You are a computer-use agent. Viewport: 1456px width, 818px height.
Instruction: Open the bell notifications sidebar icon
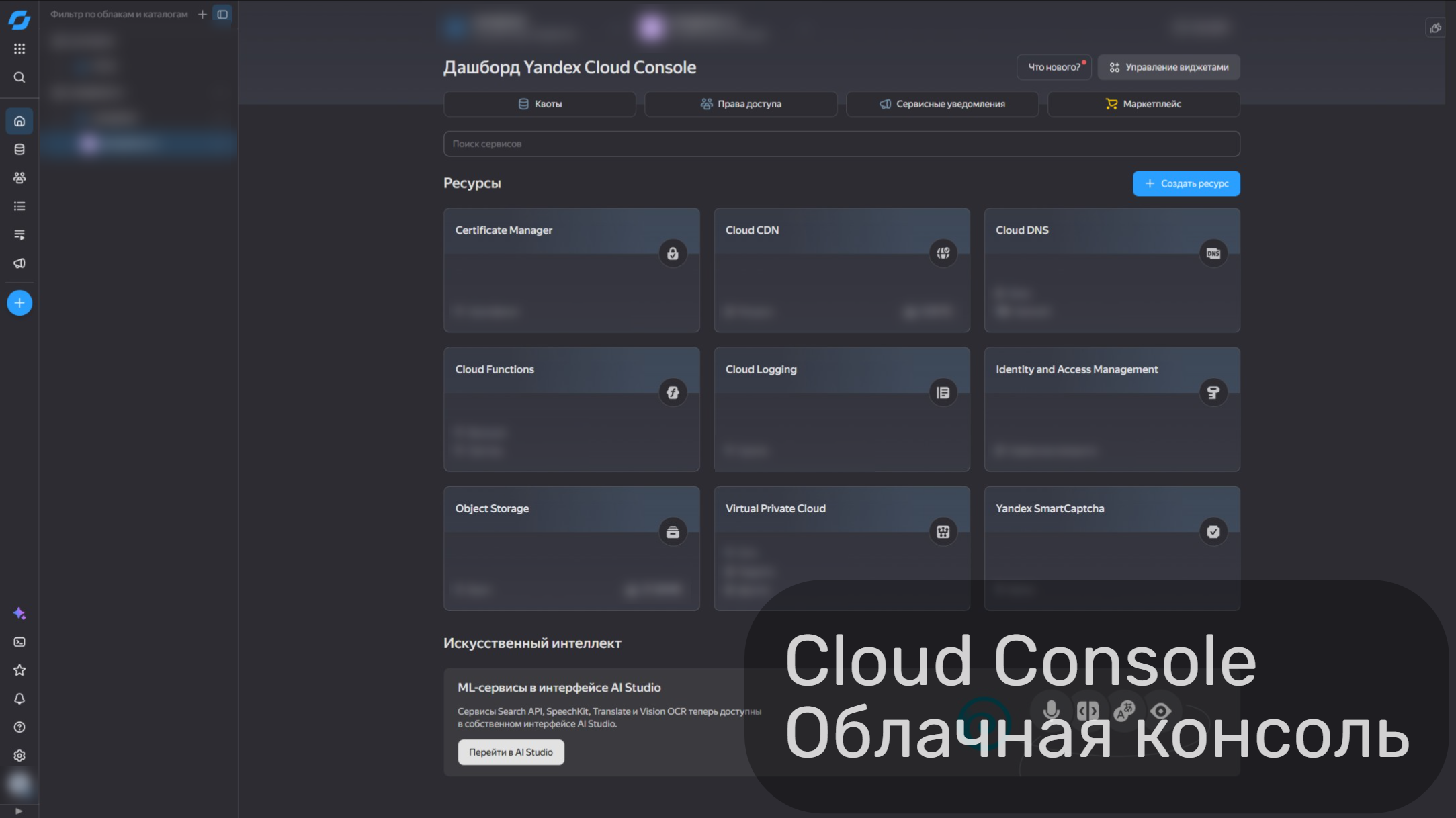coord(19,699)
